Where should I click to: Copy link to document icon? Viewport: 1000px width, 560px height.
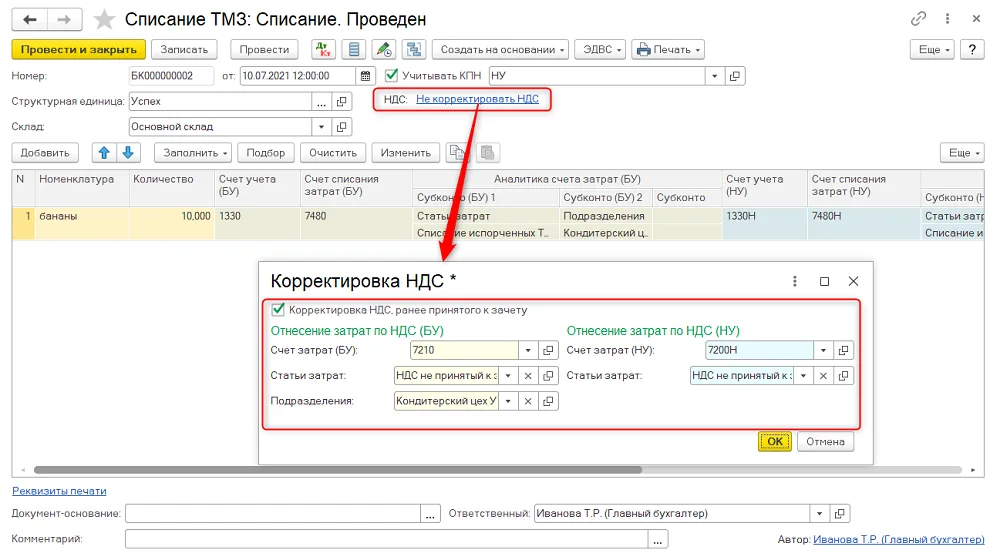(x=918, y=19)
